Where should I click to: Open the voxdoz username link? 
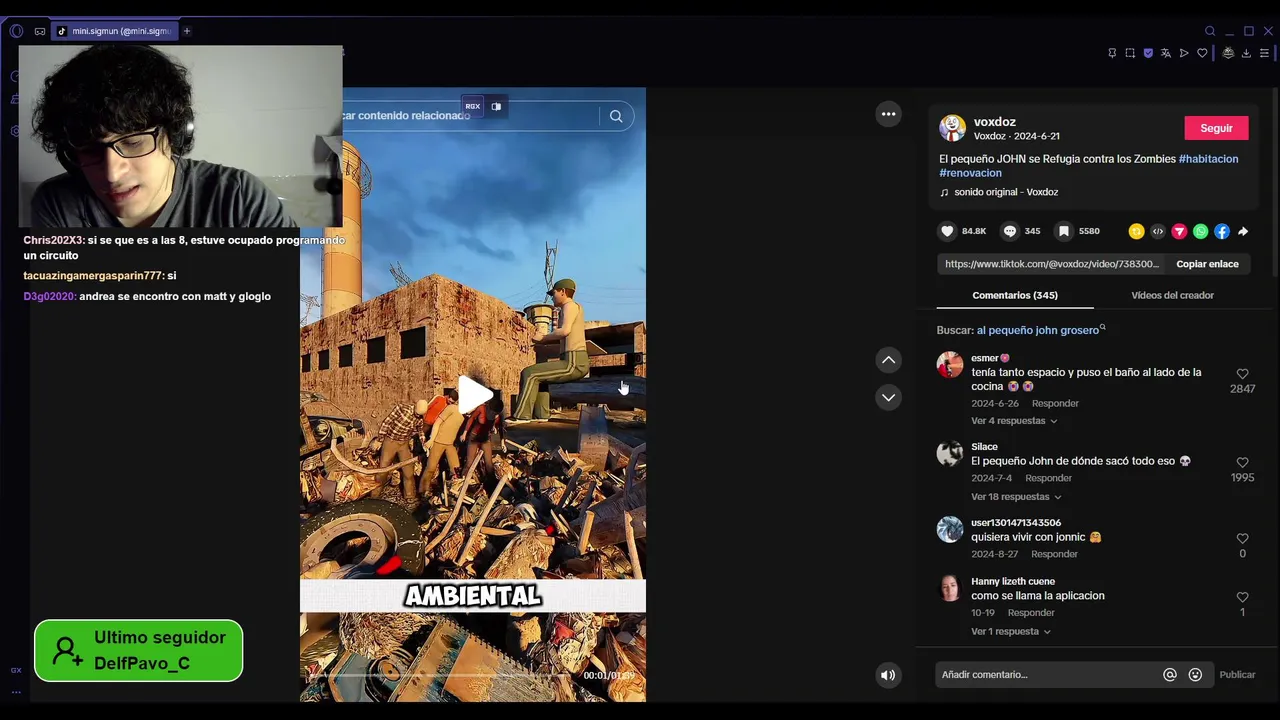click(x=995, y=122)
